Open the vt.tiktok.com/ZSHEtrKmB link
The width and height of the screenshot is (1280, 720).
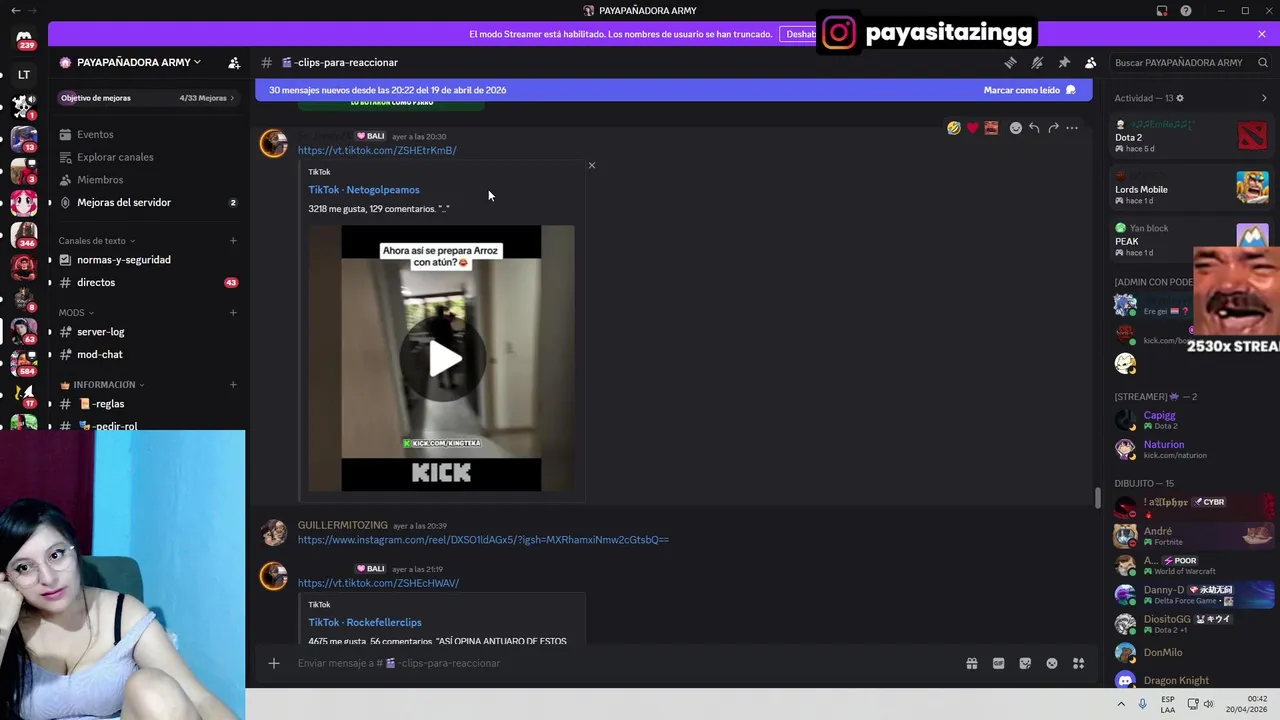click(377, 150)
